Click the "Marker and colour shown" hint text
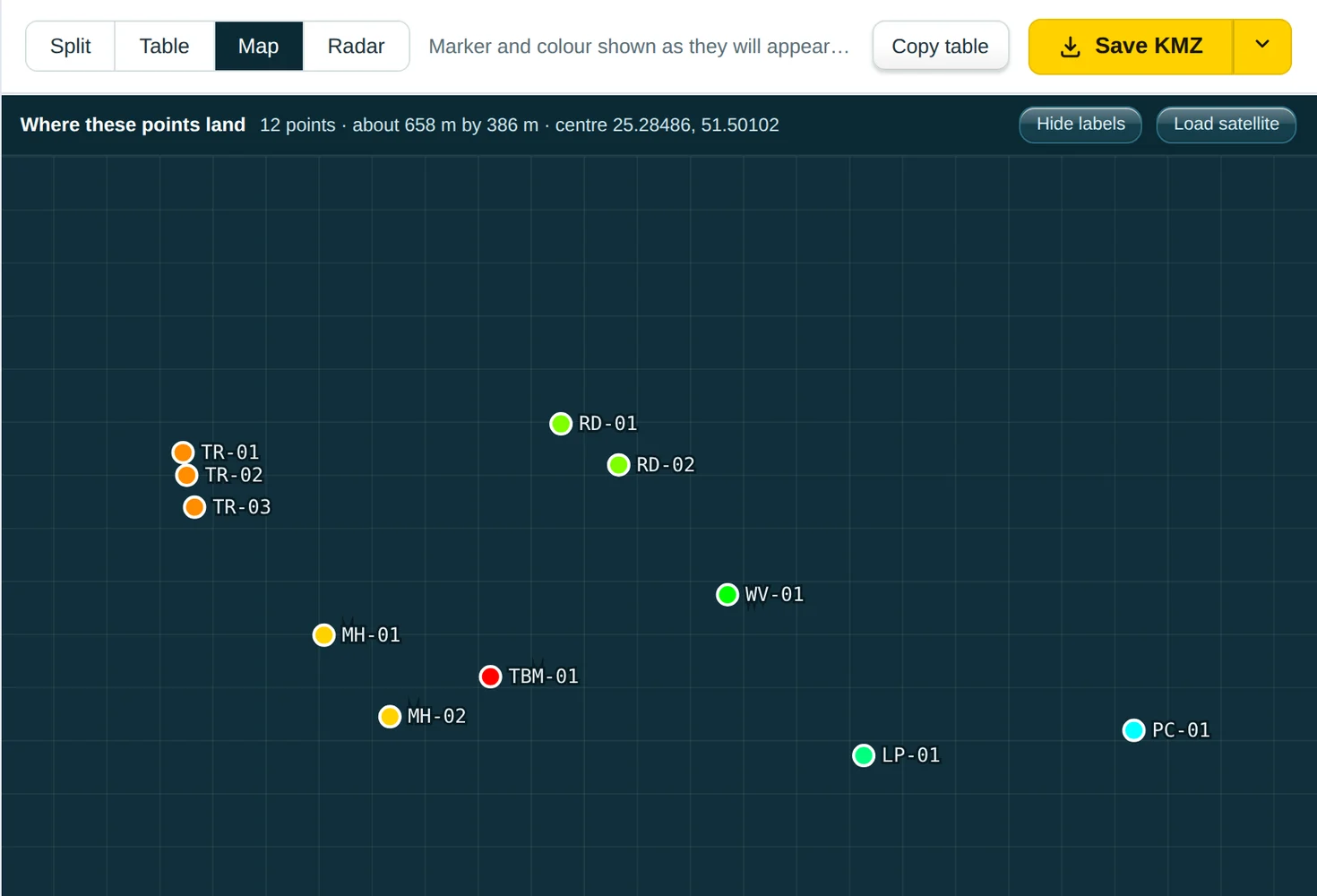The height and width of the screenshot is (896, 1317). tap(639, 47)
